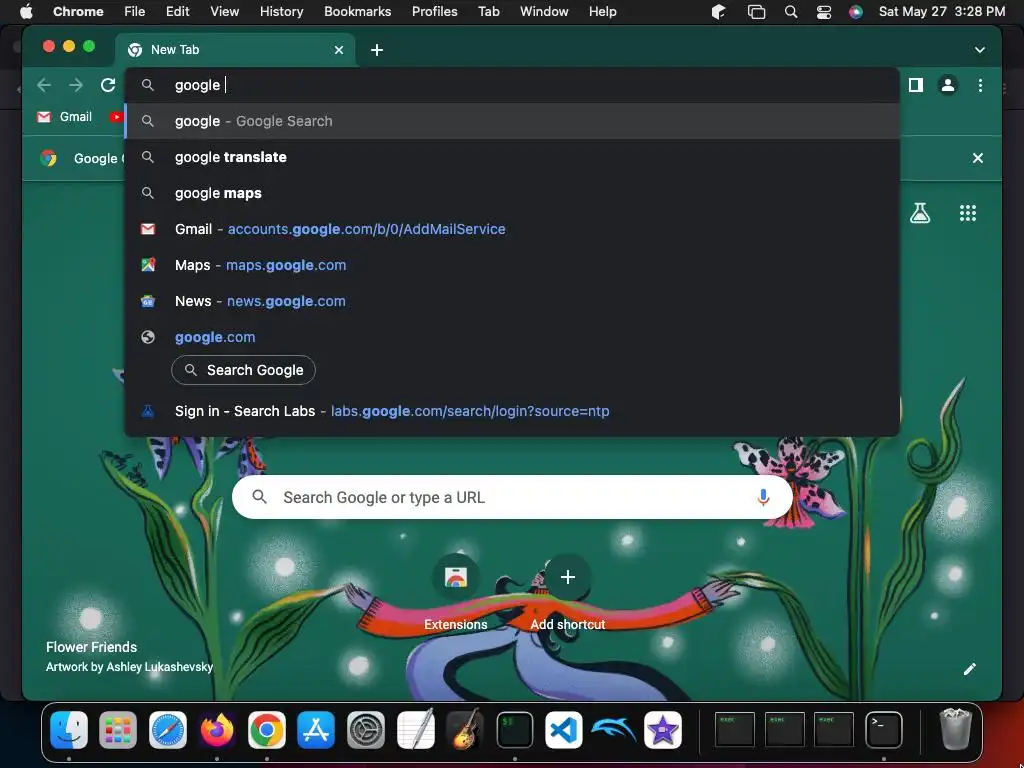The width and height of the screenshot is (1024, 768).
Task: Open App Store from the dock
Action: (316, 729)
